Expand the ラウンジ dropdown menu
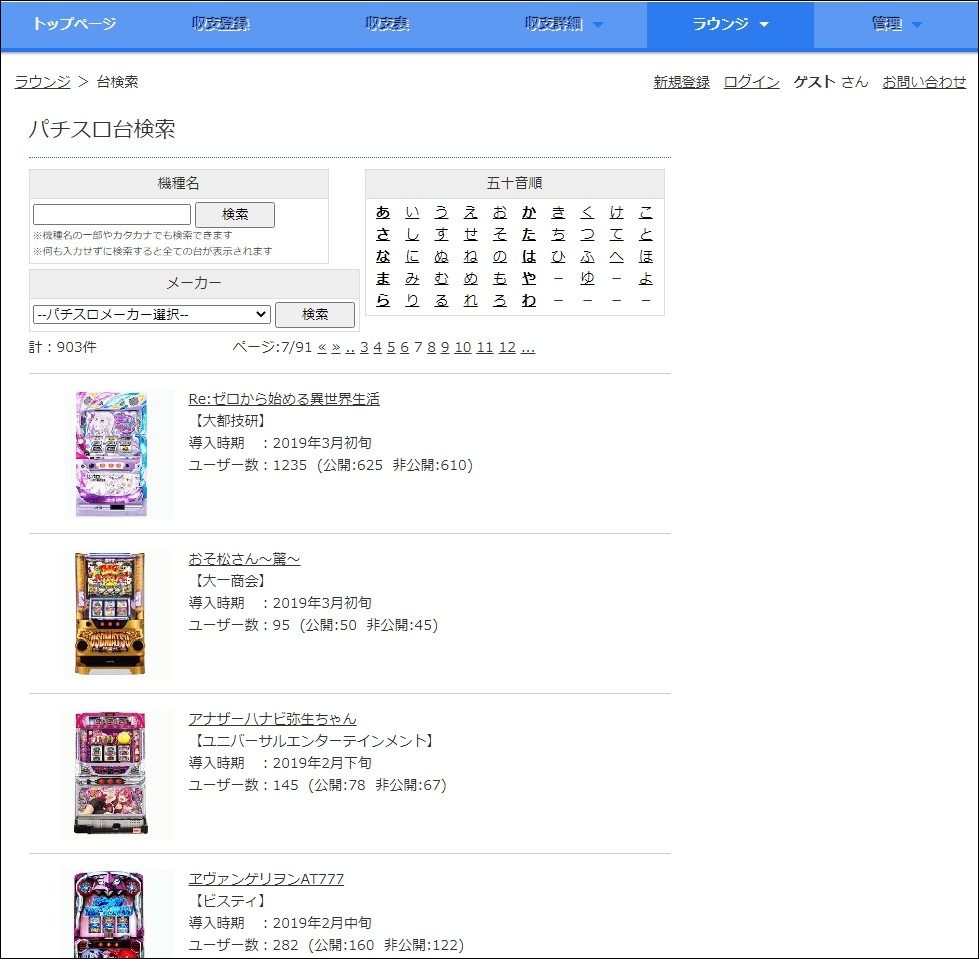This screenshot has width=979, height=959. tap(730, 24)
